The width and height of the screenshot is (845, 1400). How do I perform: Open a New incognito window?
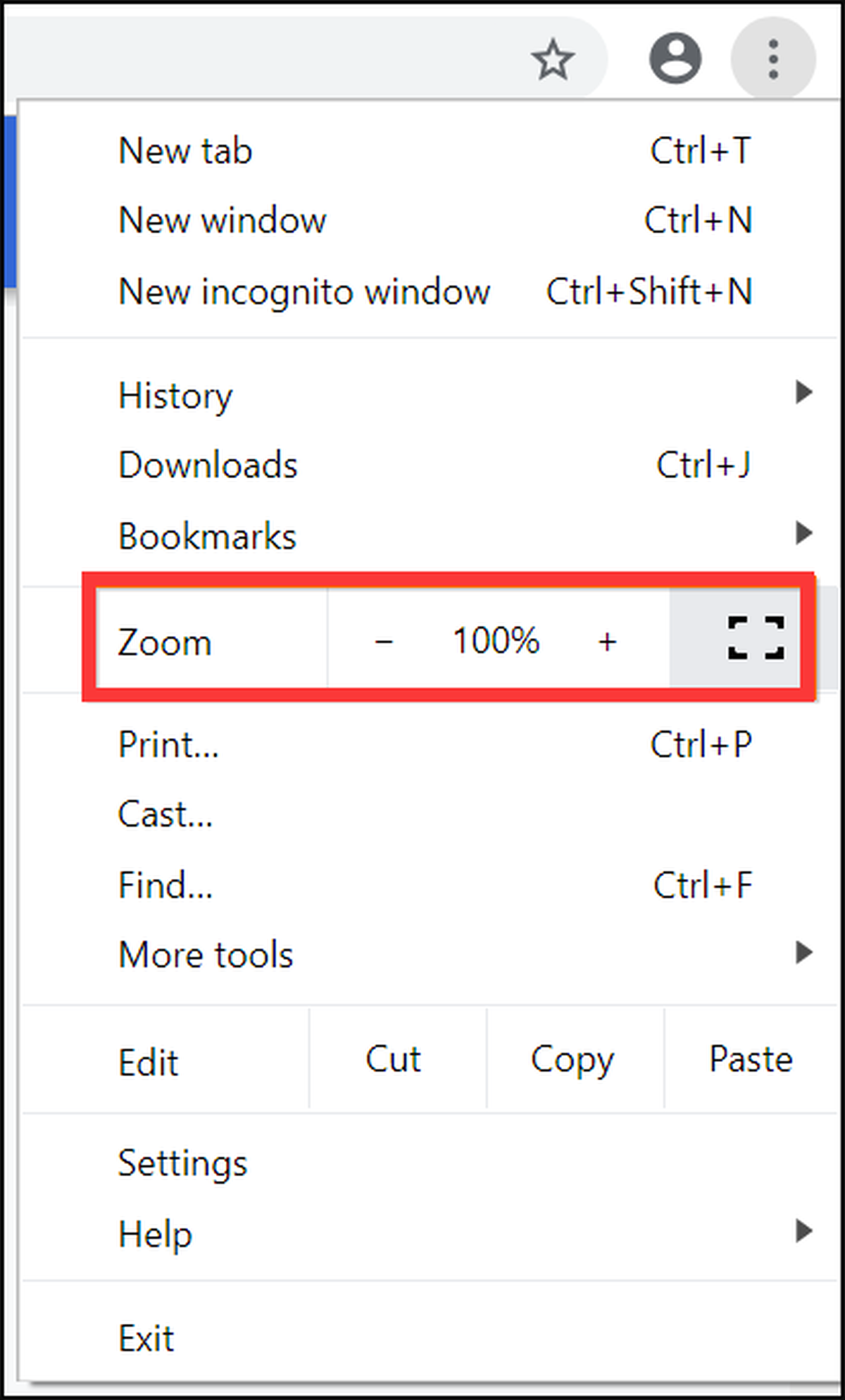[x=430, y=292]
